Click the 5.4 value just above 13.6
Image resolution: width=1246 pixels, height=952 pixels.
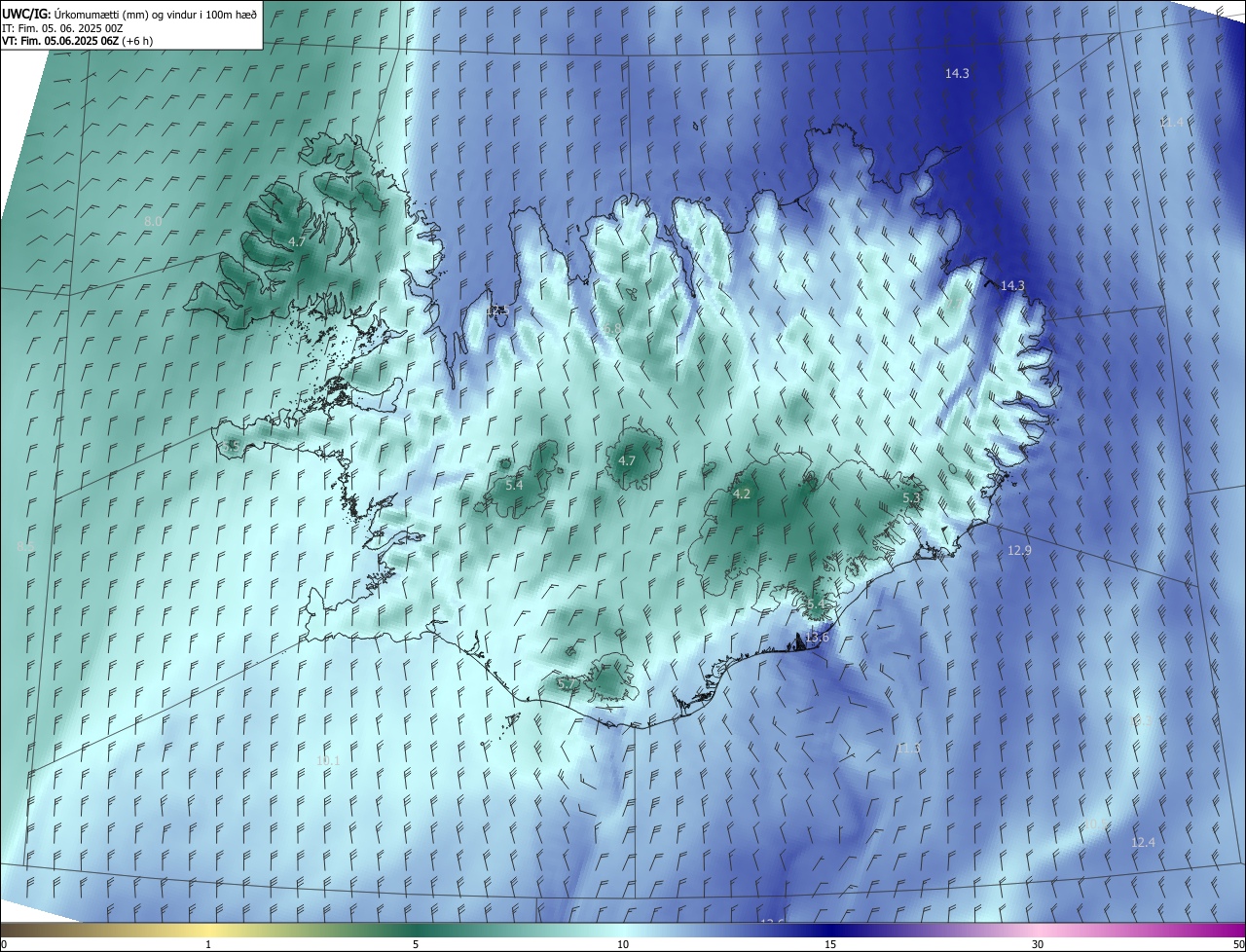[x=816, y=604]
